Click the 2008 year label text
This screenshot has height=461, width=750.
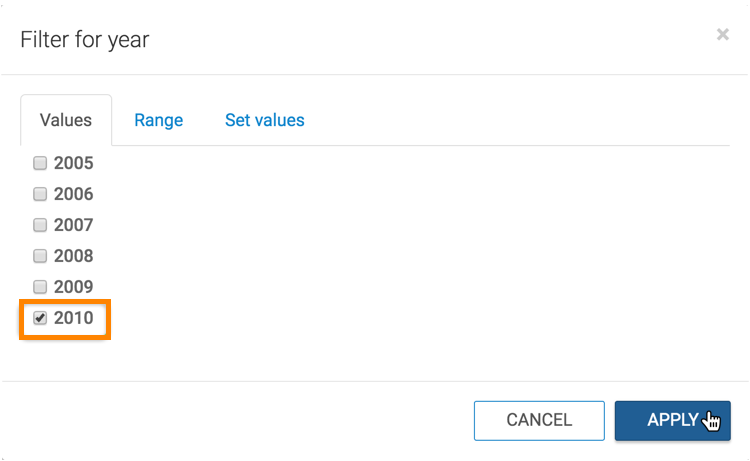[74, 256]
